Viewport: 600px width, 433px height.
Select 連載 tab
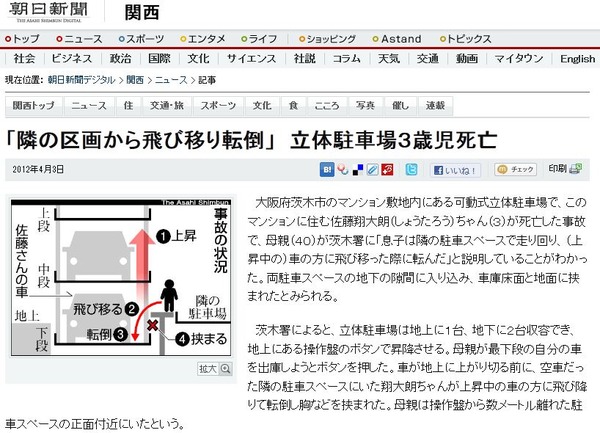pyautogui.click(x=435, y=106)
